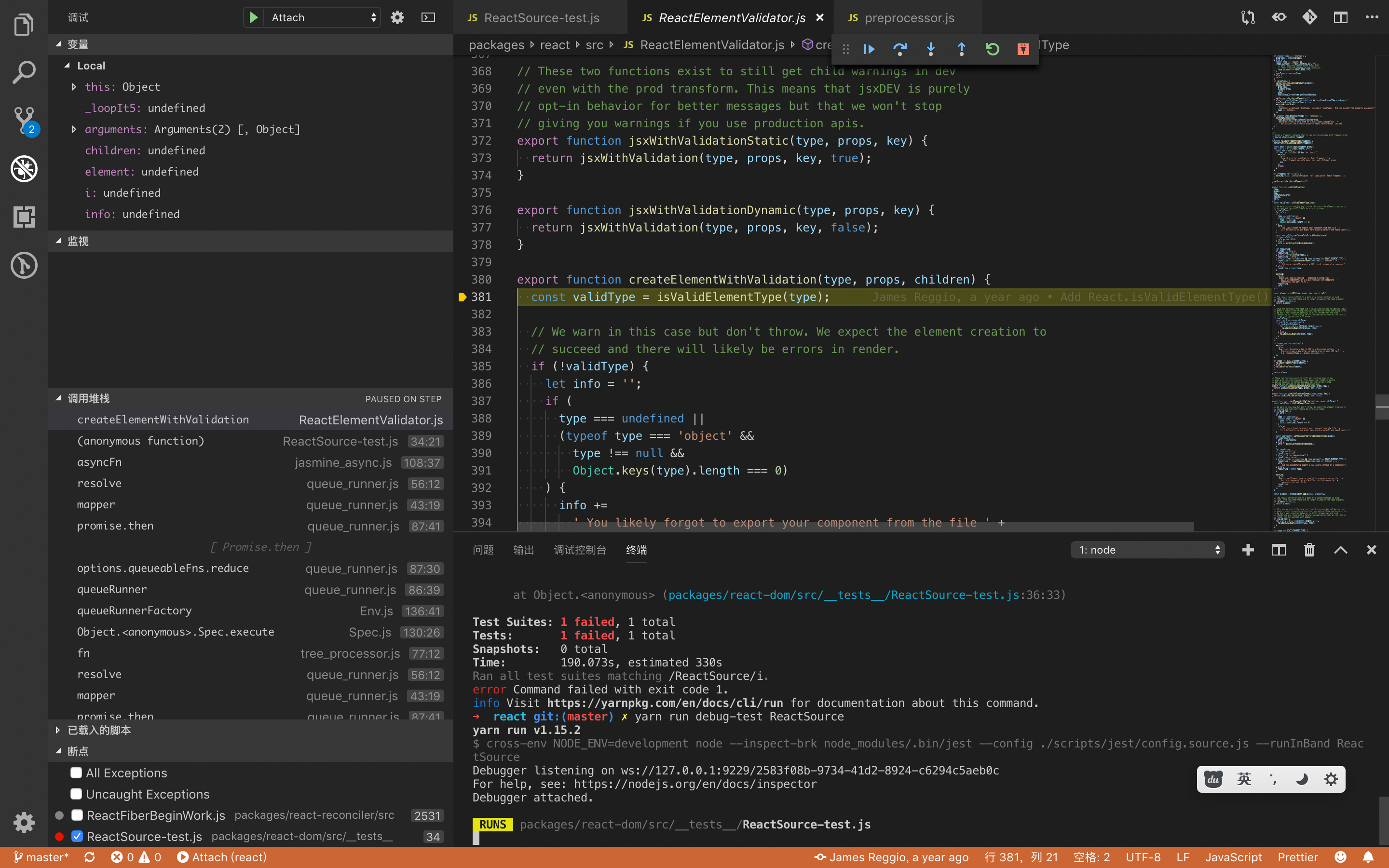Viewport: 1389px width, 868px height.
Task: Open IME settings gear in floating bar
Action: click(x=1331, y=779)
